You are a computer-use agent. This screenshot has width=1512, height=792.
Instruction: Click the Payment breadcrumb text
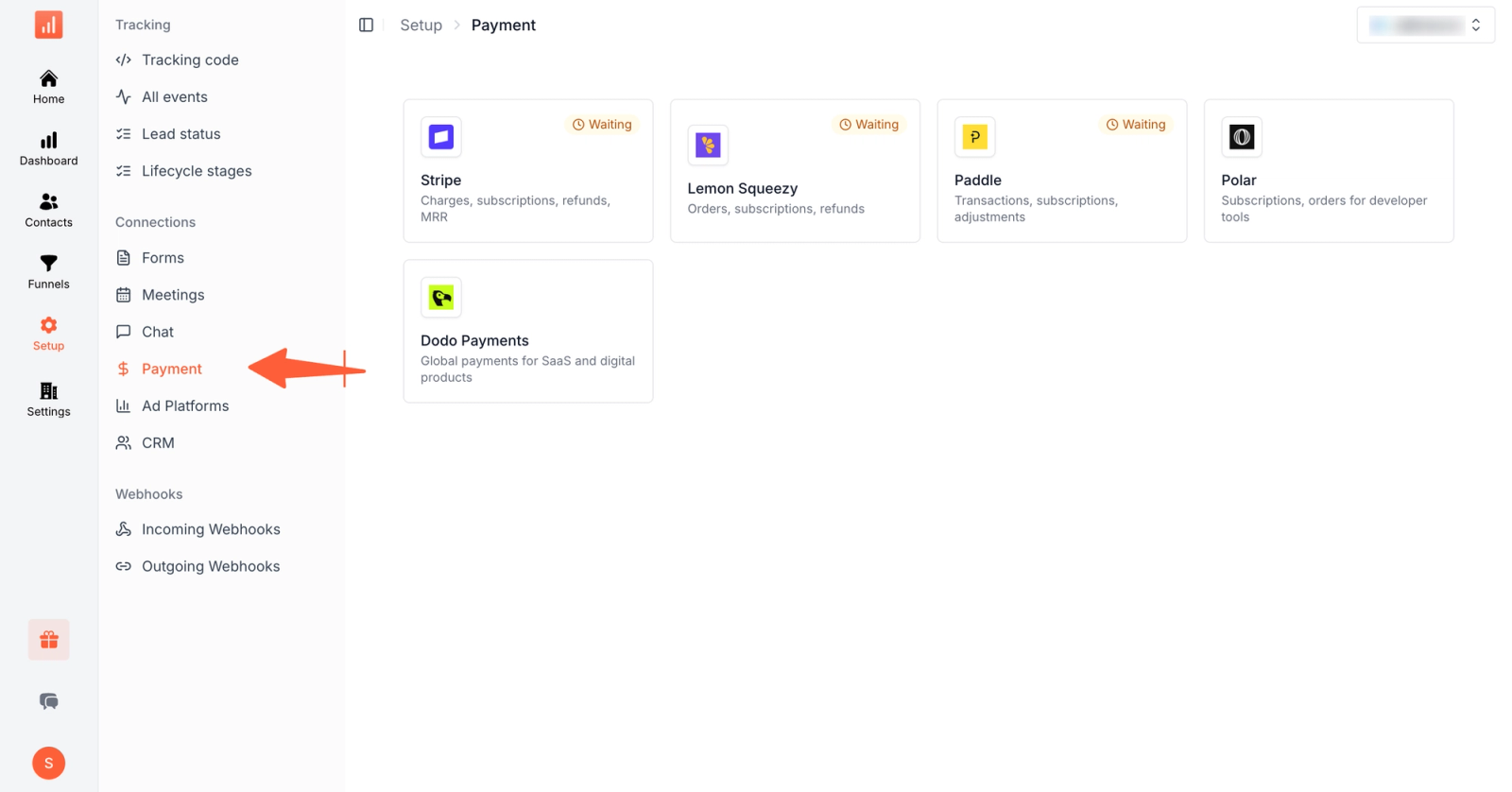pos(504,26)
